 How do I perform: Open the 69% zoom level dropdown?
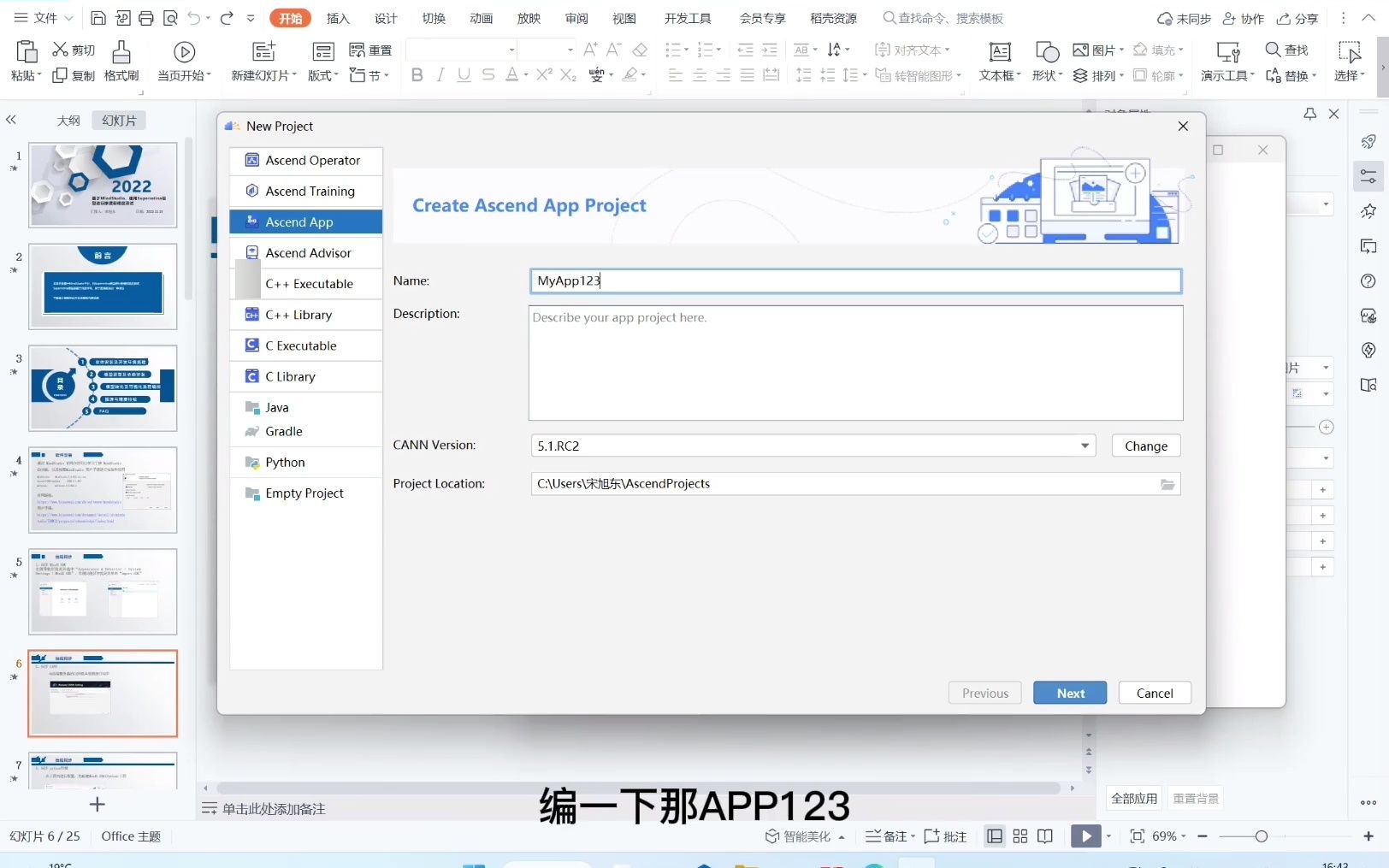coord(1169,836)
